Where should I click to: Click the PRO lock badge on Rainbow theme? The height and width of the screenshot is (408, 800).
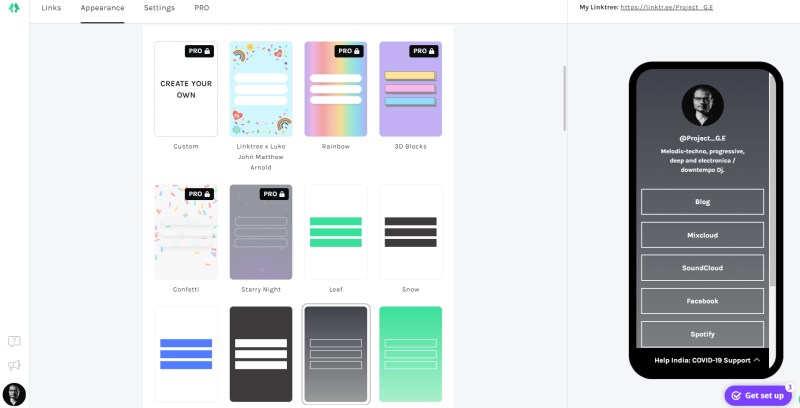click(x=349, y=51)
